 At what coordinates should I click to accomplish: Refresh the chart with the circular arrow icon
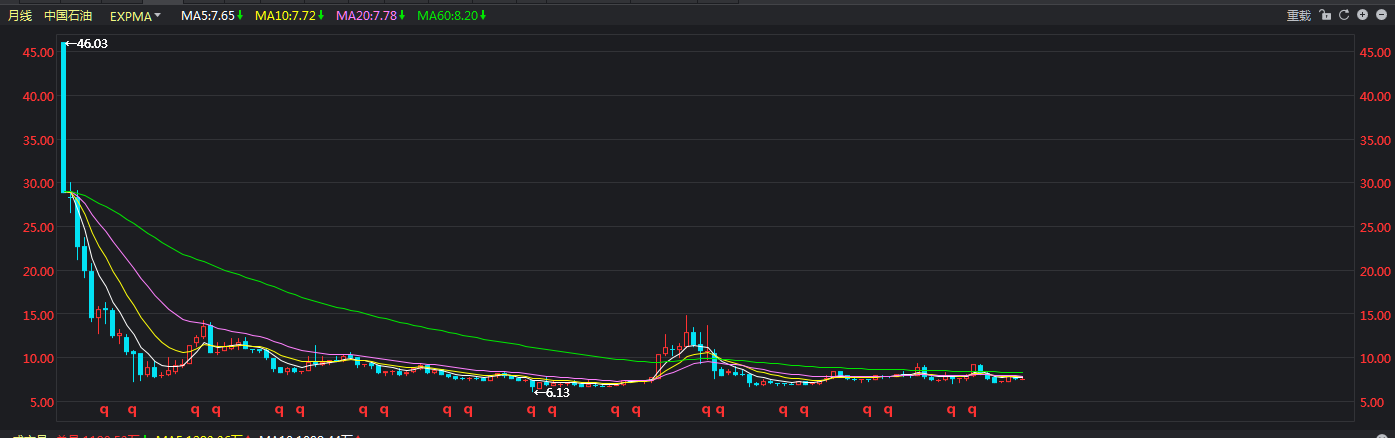coord(1344,15)
